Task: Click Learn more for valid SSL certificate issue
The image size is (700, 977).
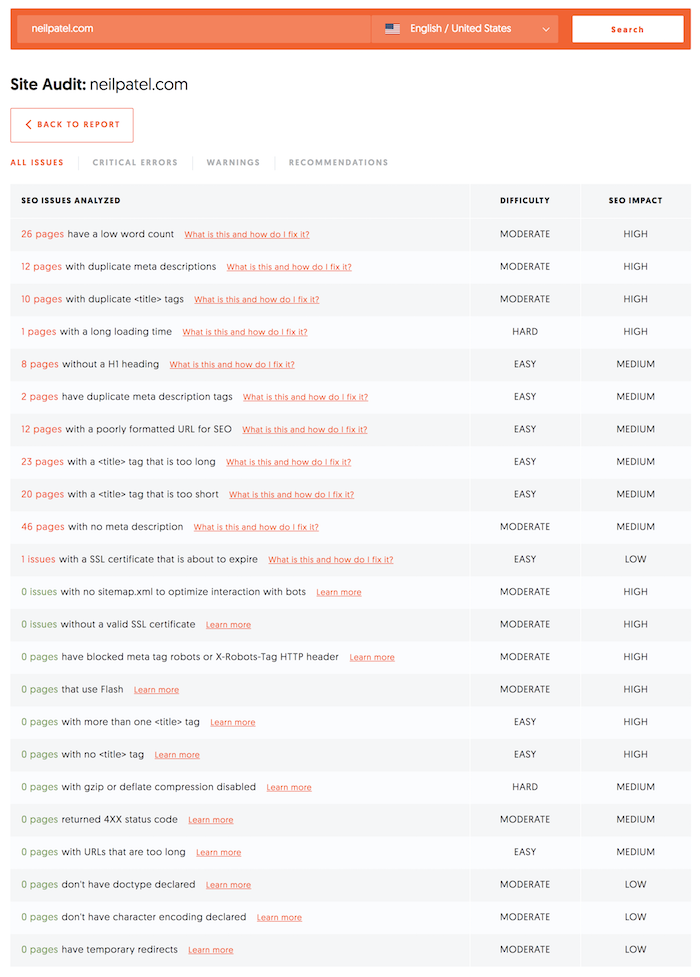Action: point(229,625)
